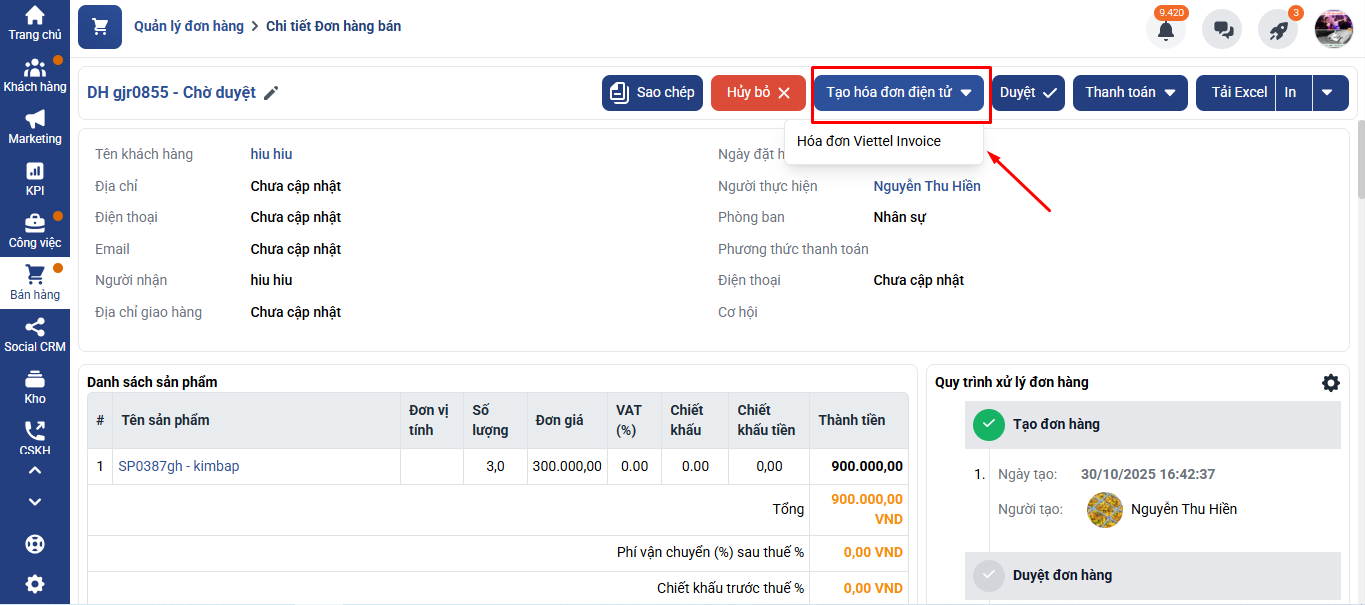Open Khách hàng module in sidebar
This screenshot has height=605, width=1365.
click(35, 76)
